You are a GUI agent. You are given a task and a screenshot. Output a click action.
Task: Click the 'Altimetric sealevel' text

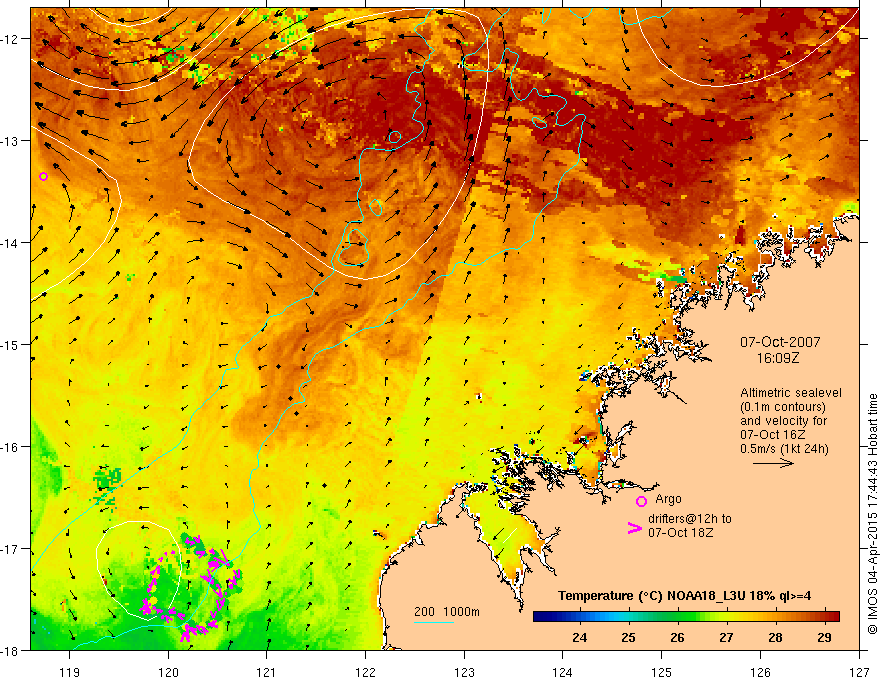click(791, 393)
